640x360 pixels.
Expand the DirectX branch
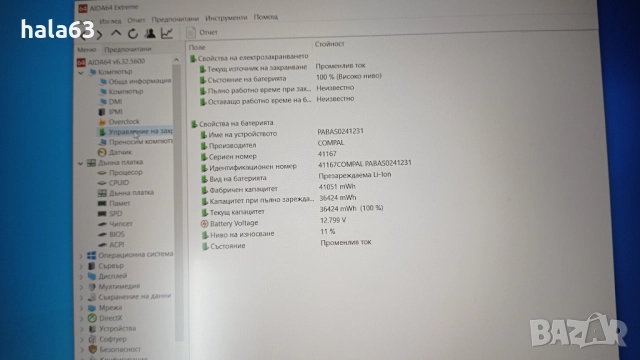point(82,319)
